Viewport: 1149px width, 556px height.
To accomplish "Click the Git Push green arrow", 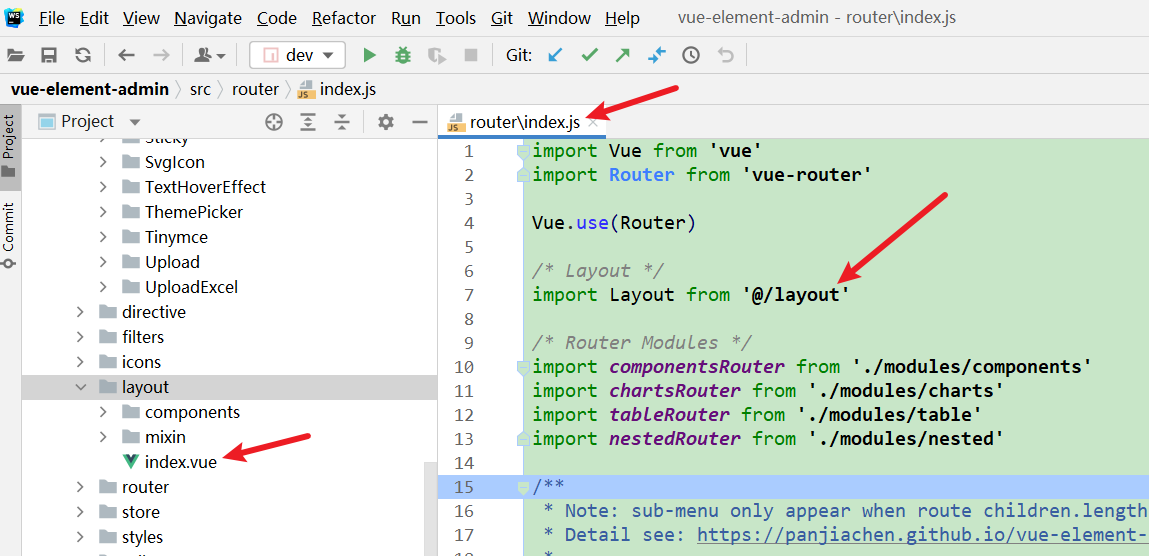I will [x=623, y=55].
